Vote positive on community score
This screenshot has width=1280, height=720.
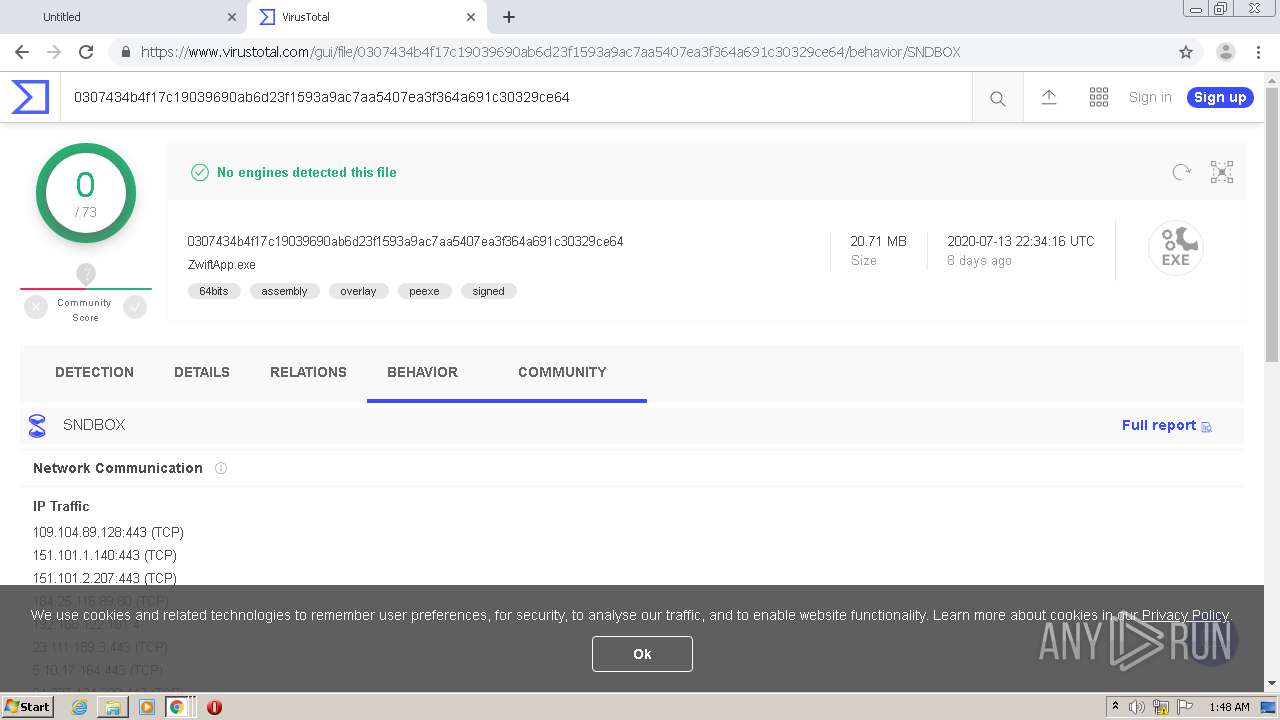135,307
